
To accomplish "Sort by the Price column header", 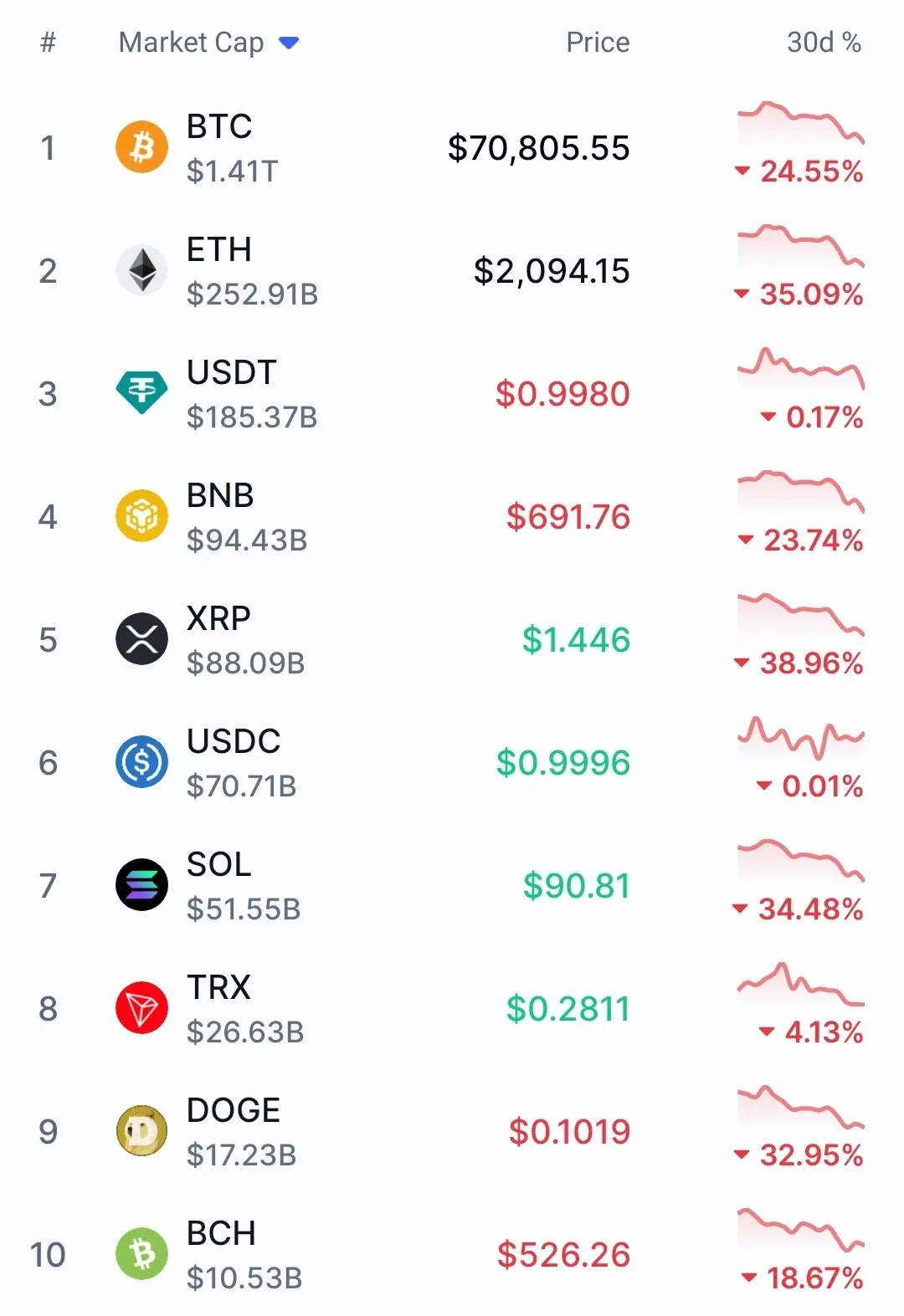I will [598, 43].
